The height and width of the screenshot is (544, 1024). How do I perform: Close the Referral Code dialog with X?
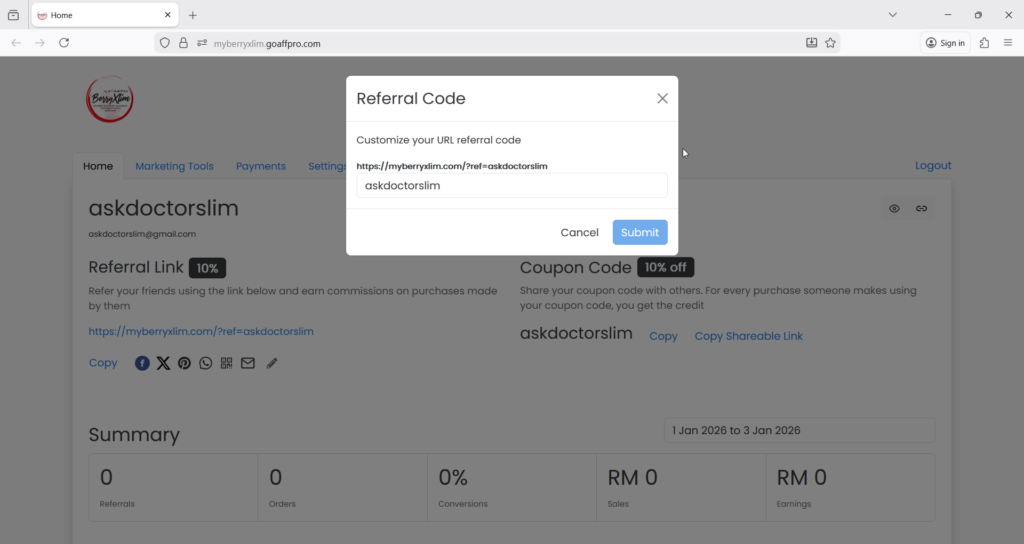[x=662, y=98]
